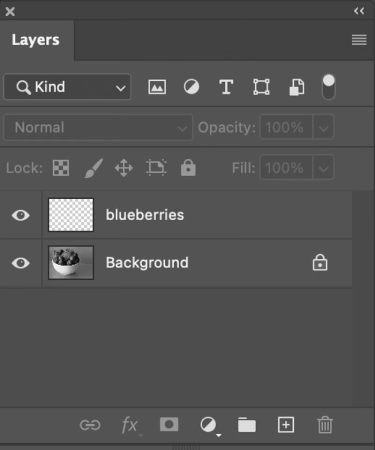Filter for adjustment layers icon
Viewport: 375px width, 450px height.
(x=191, y=87)
